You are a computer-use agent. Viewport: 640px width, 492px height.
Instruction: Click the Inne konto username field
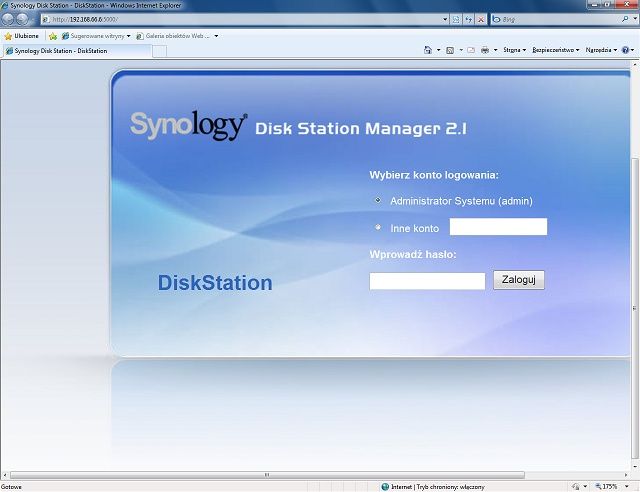click(x=498, y=227)
